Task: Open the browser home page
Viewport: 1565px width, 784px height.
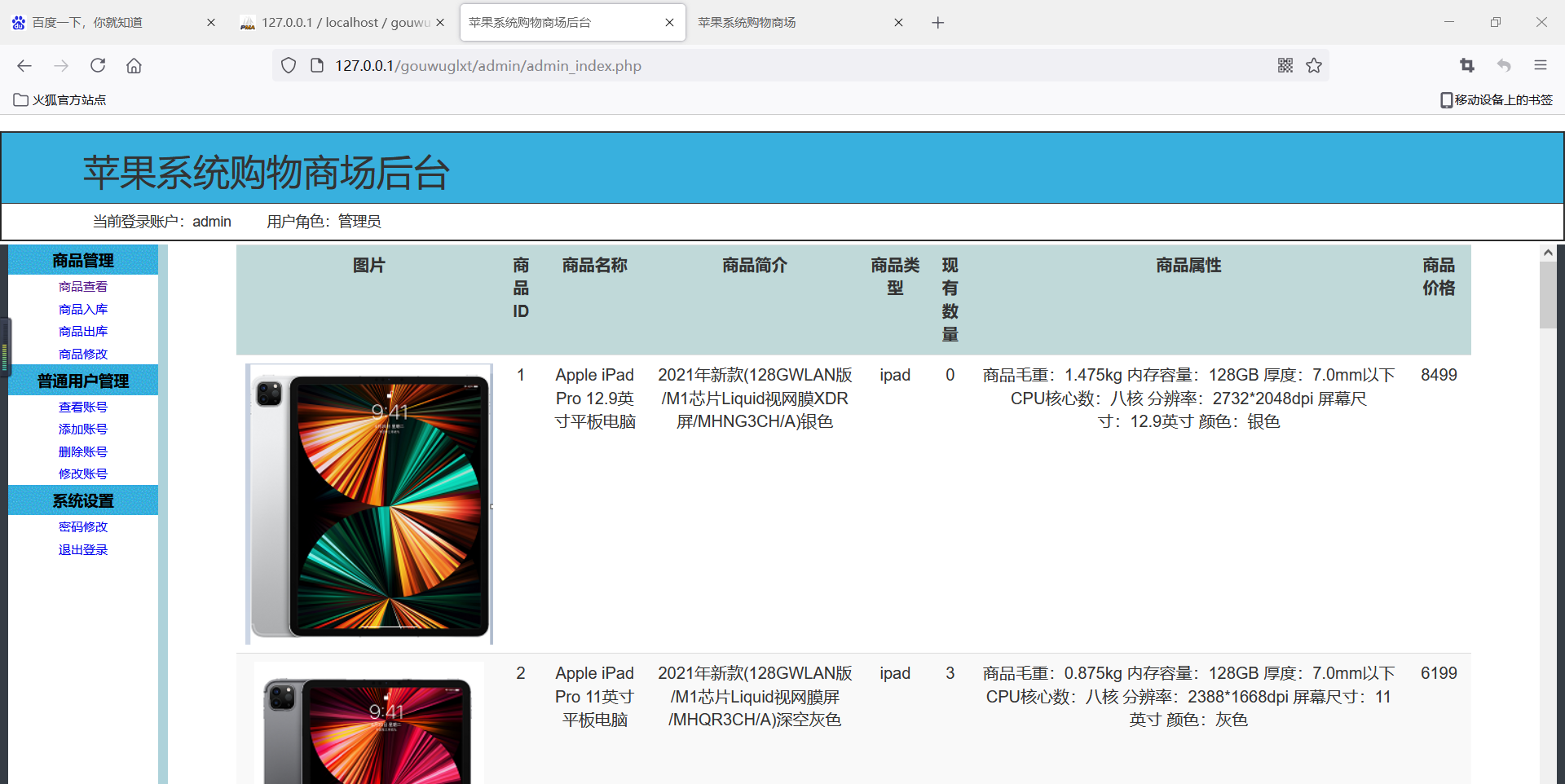Action: coord(134,65)
